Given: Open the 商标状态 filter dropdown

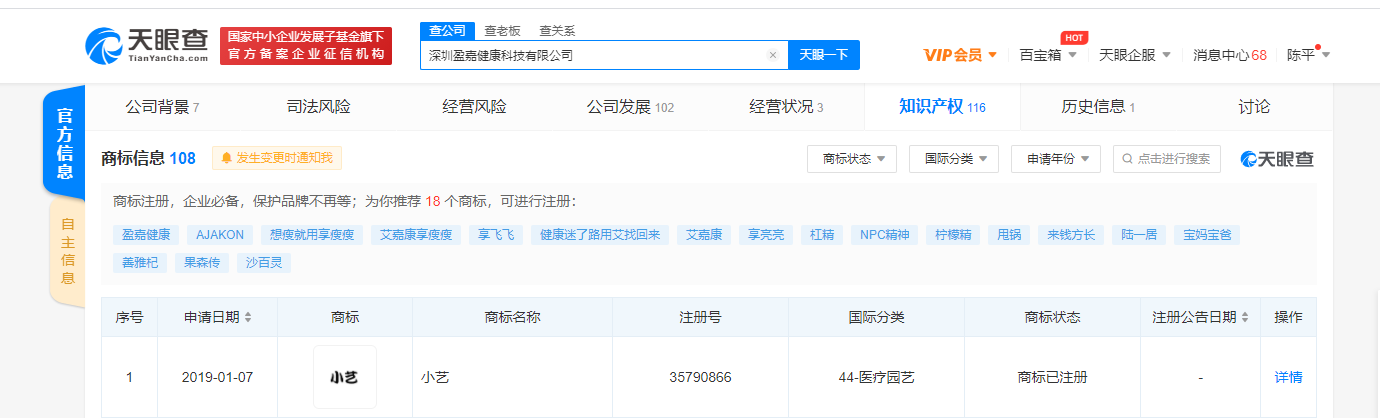Looking at the screenshot, I should pos(852,159).
